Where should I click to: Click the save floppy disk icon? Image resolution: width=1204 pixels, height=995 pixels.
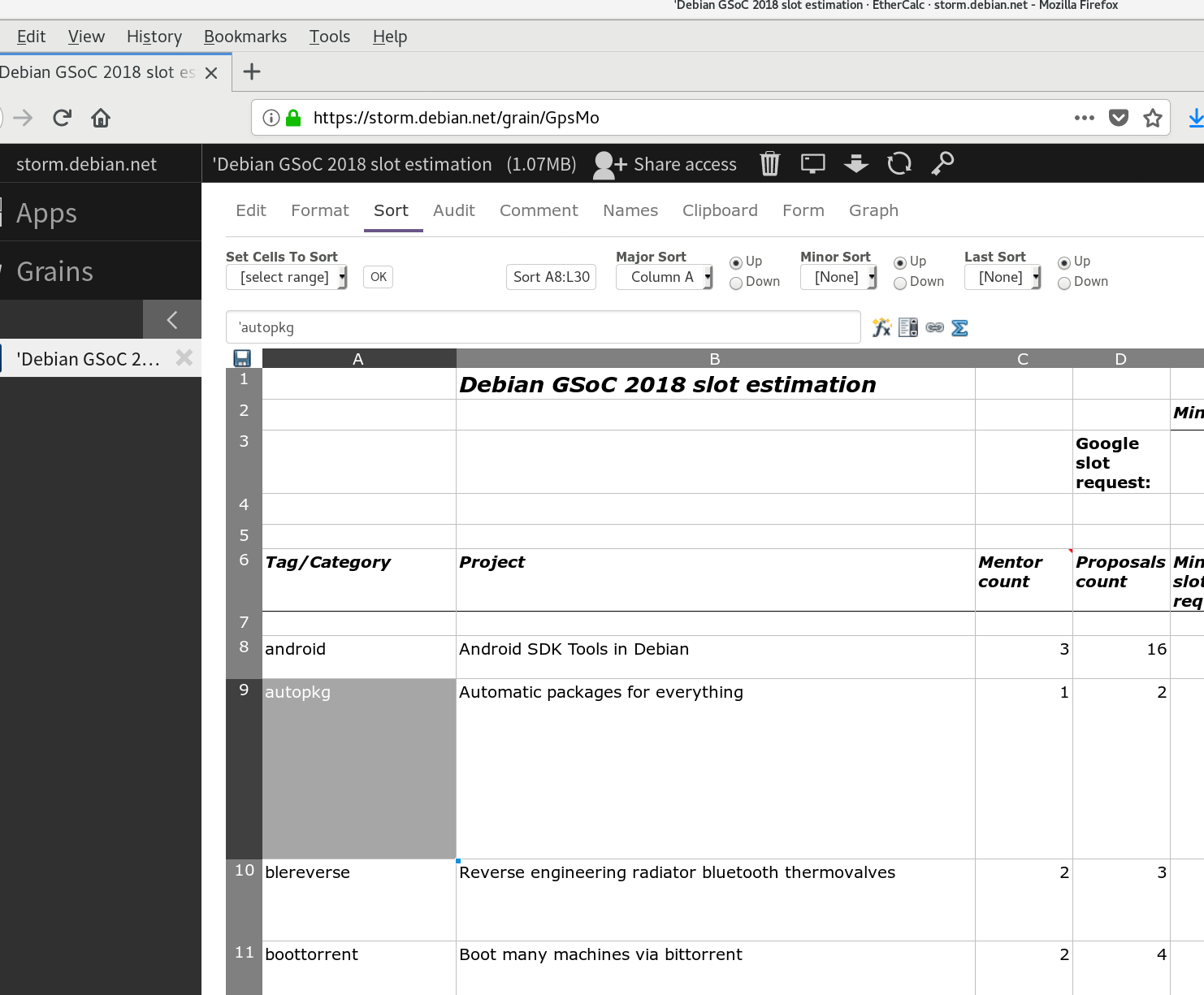click(x=242, y=358)
